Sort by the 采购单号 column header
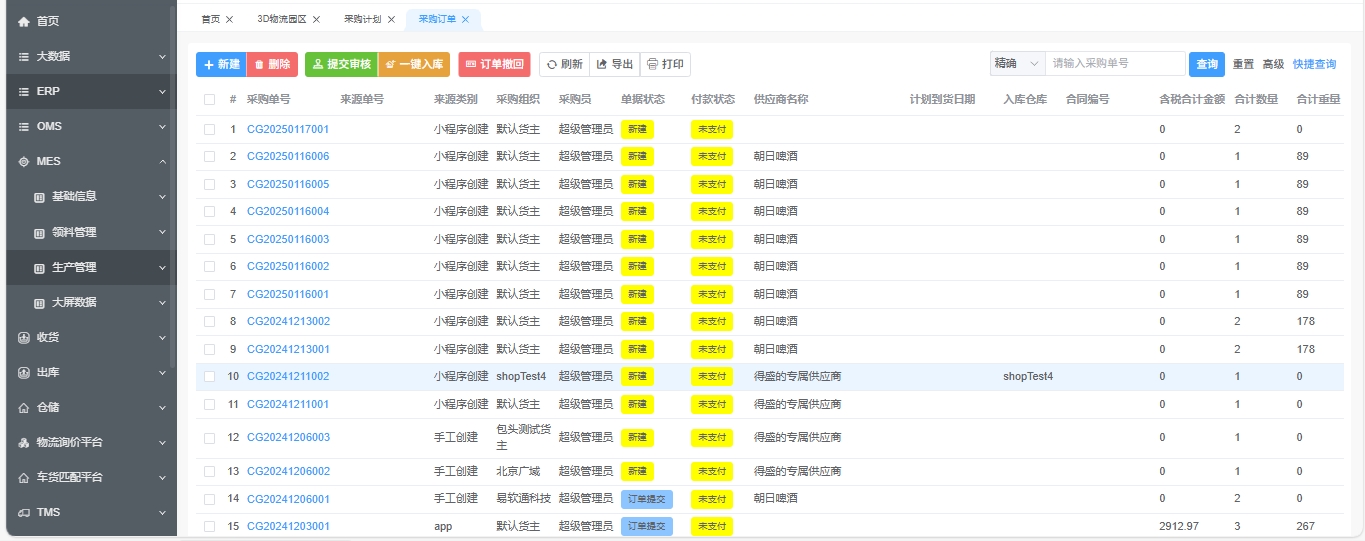The height and width of the screenshot is (541, 1365). [x=269, y=100]
